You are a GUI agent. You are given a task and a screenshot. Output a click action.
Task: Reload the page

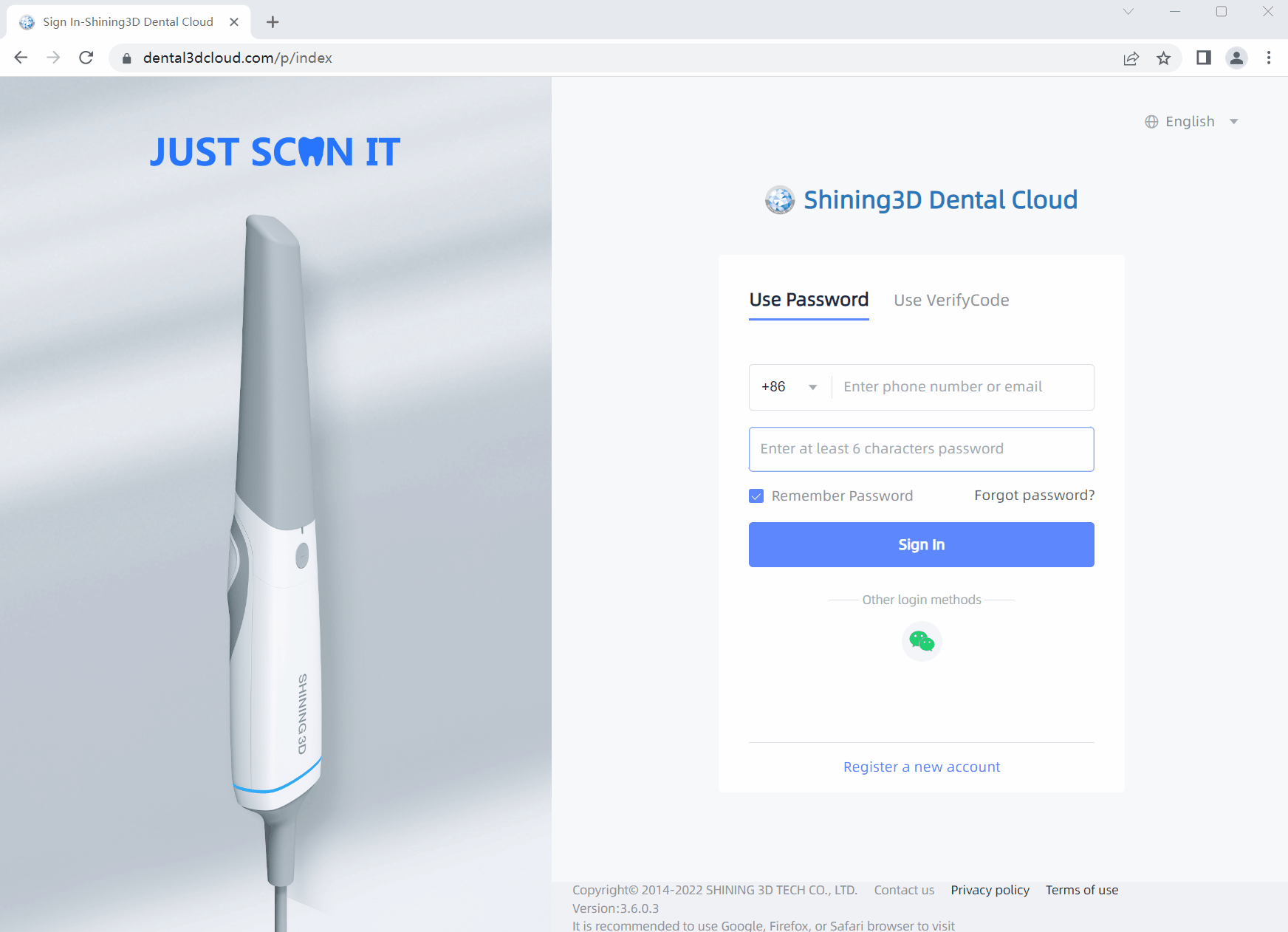(86, 58)
